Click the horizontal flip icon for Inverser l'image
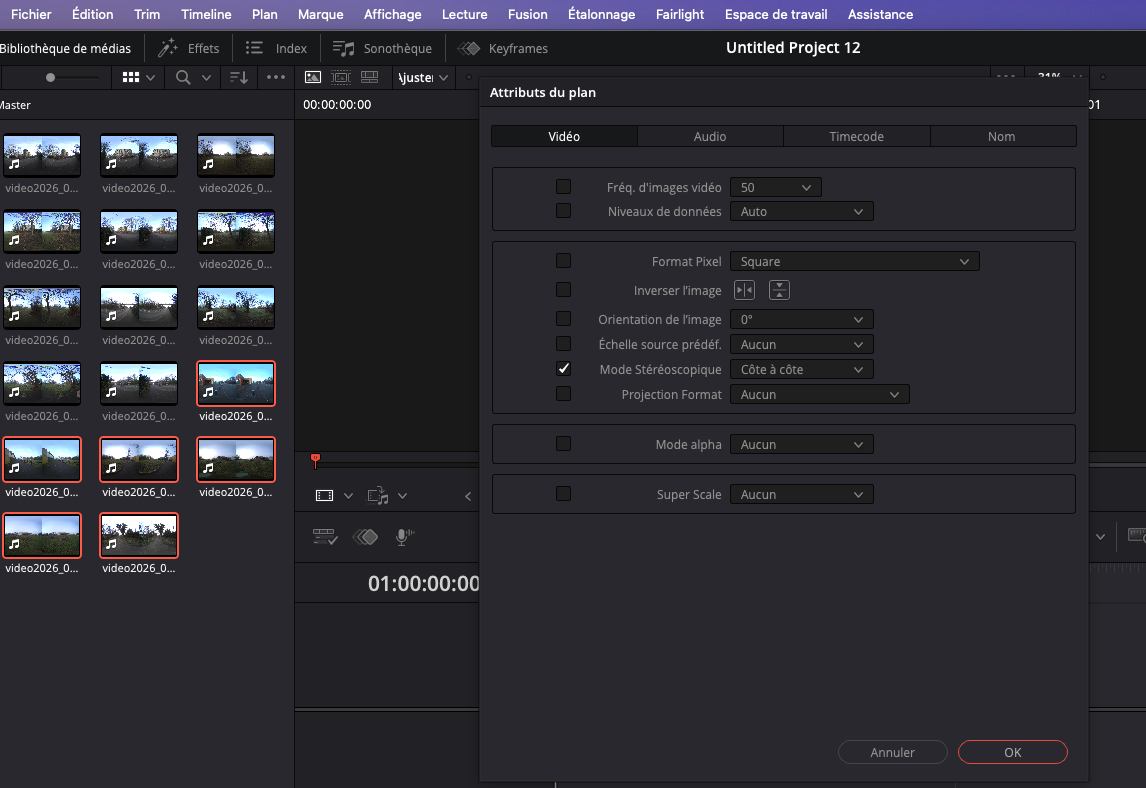The image size is (1146, 788). click(x=744, y=290)
